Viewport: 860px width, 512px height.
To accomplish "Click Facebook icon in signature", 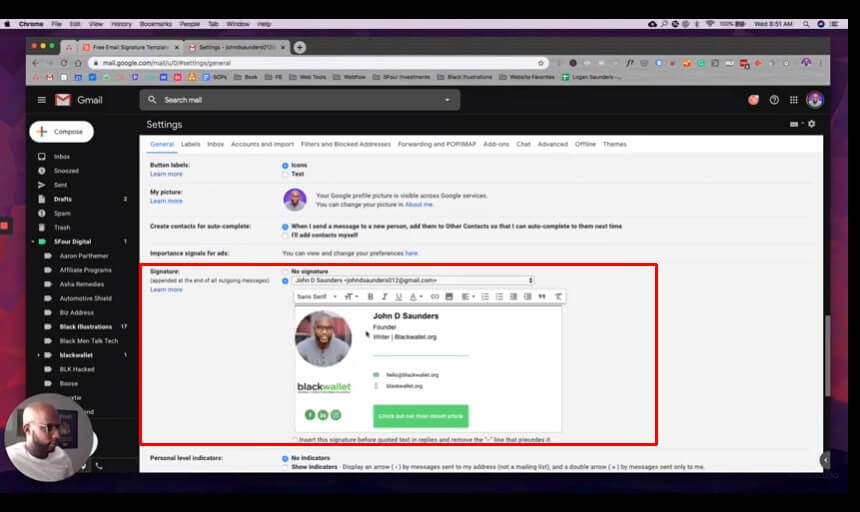I will (310, 415).
